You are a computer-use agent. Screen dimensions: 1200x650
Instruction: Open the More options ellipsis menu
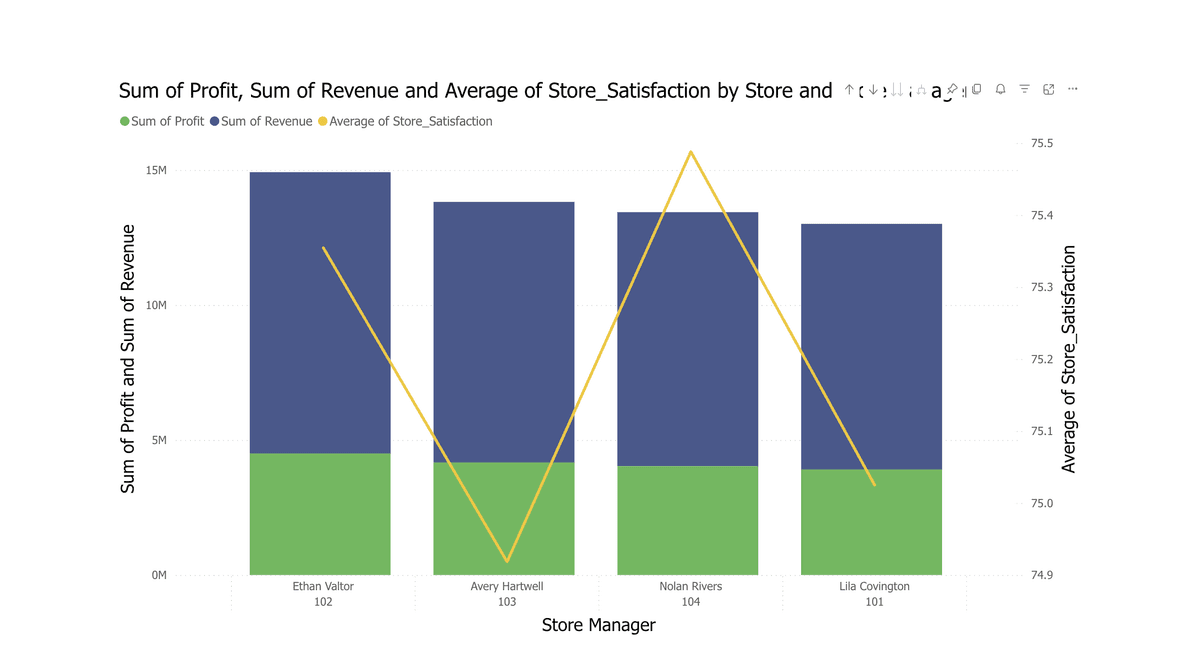pyautogui.click(x=1071, y=89)
